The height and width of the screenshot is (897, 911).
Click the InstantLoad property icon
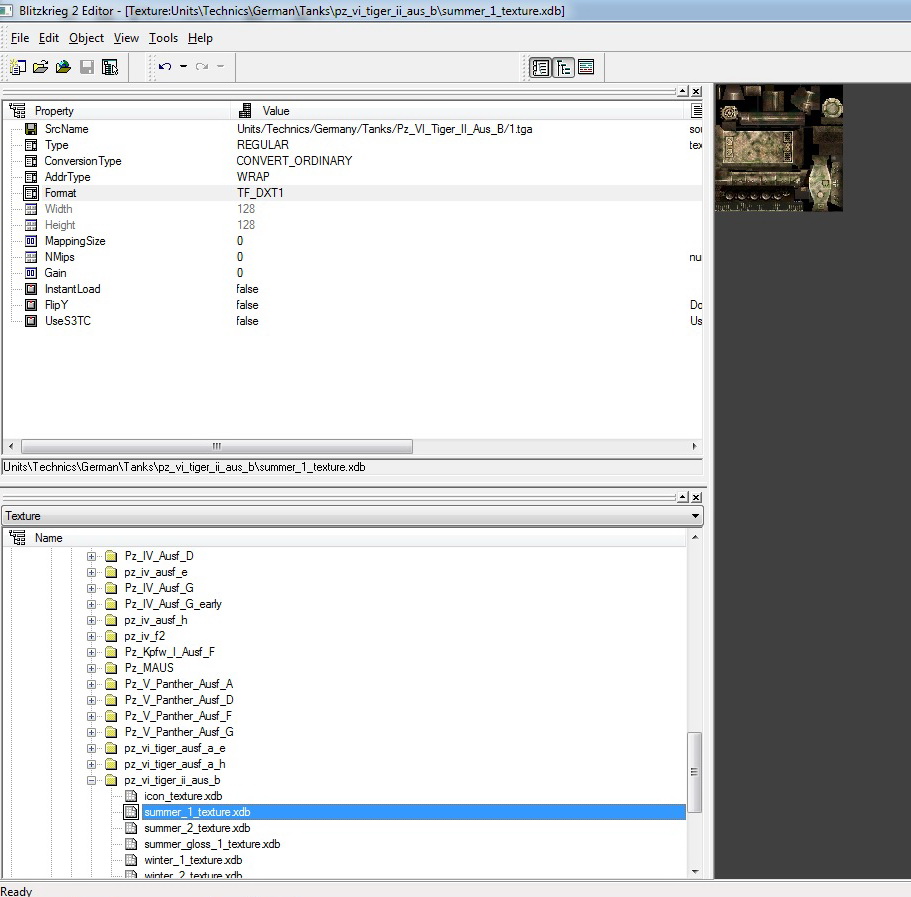click(31, 289)
